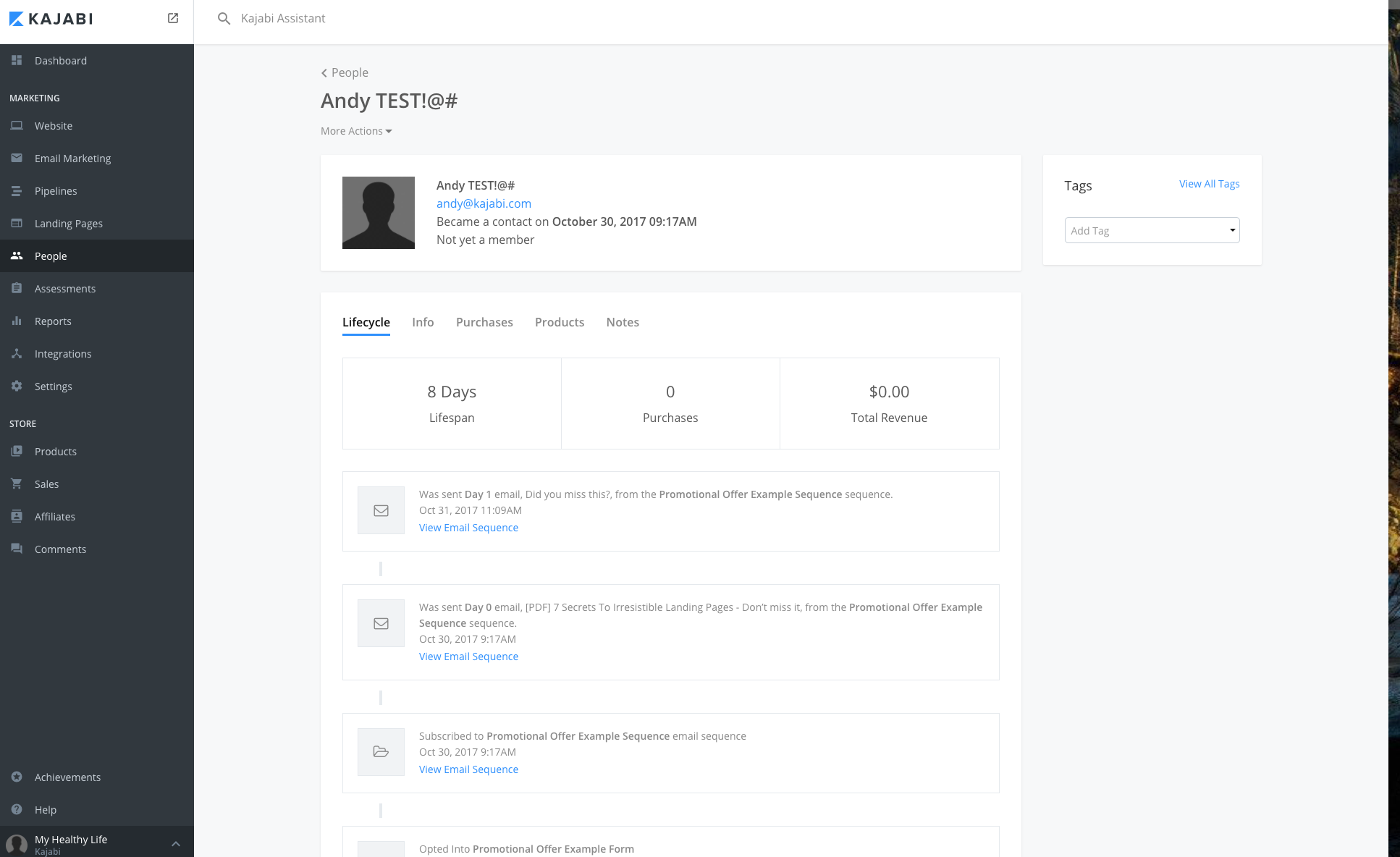Image resolution: width=1400 pixels, height=857 pixels.
Task: Open Landing Pages in sidebar
Action: (97, 224)
